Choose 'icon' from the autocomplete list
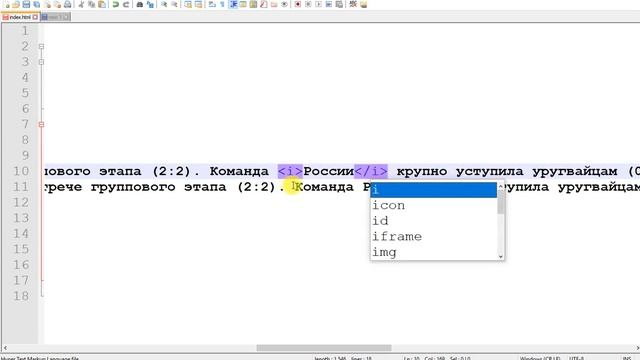This screenshot has height=360, width=640. pos(433,205)
